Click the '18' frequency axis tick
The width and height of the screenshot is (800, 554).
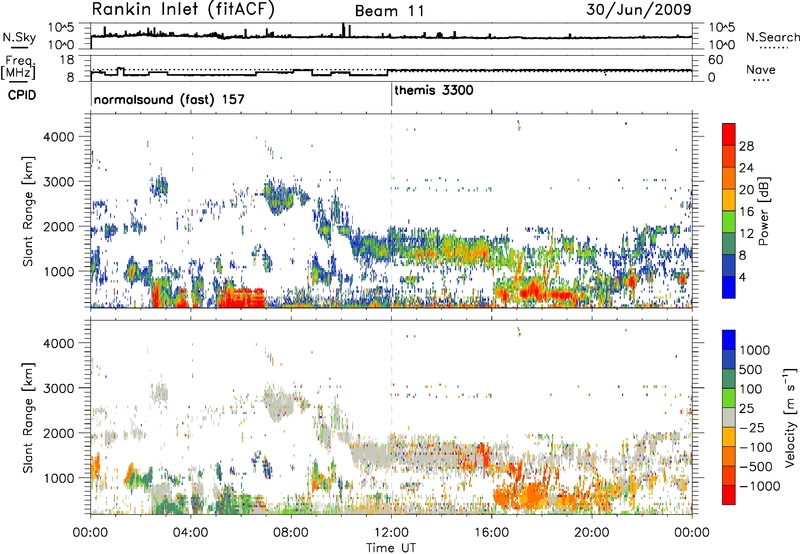pyautogui.click(x=67, y=60)
